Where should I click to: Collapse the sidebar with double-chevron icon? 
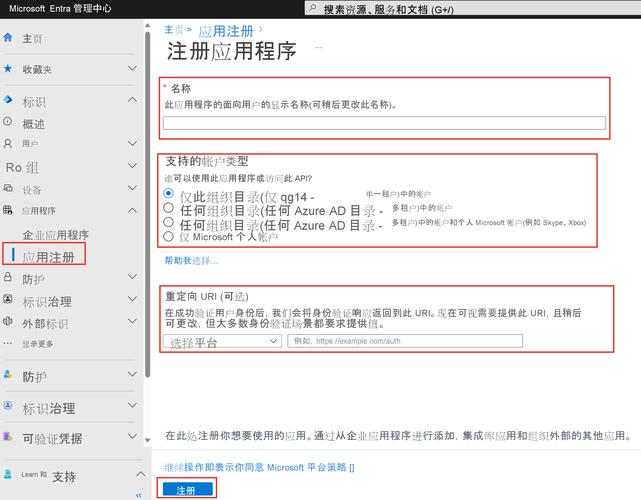(139, 495)
